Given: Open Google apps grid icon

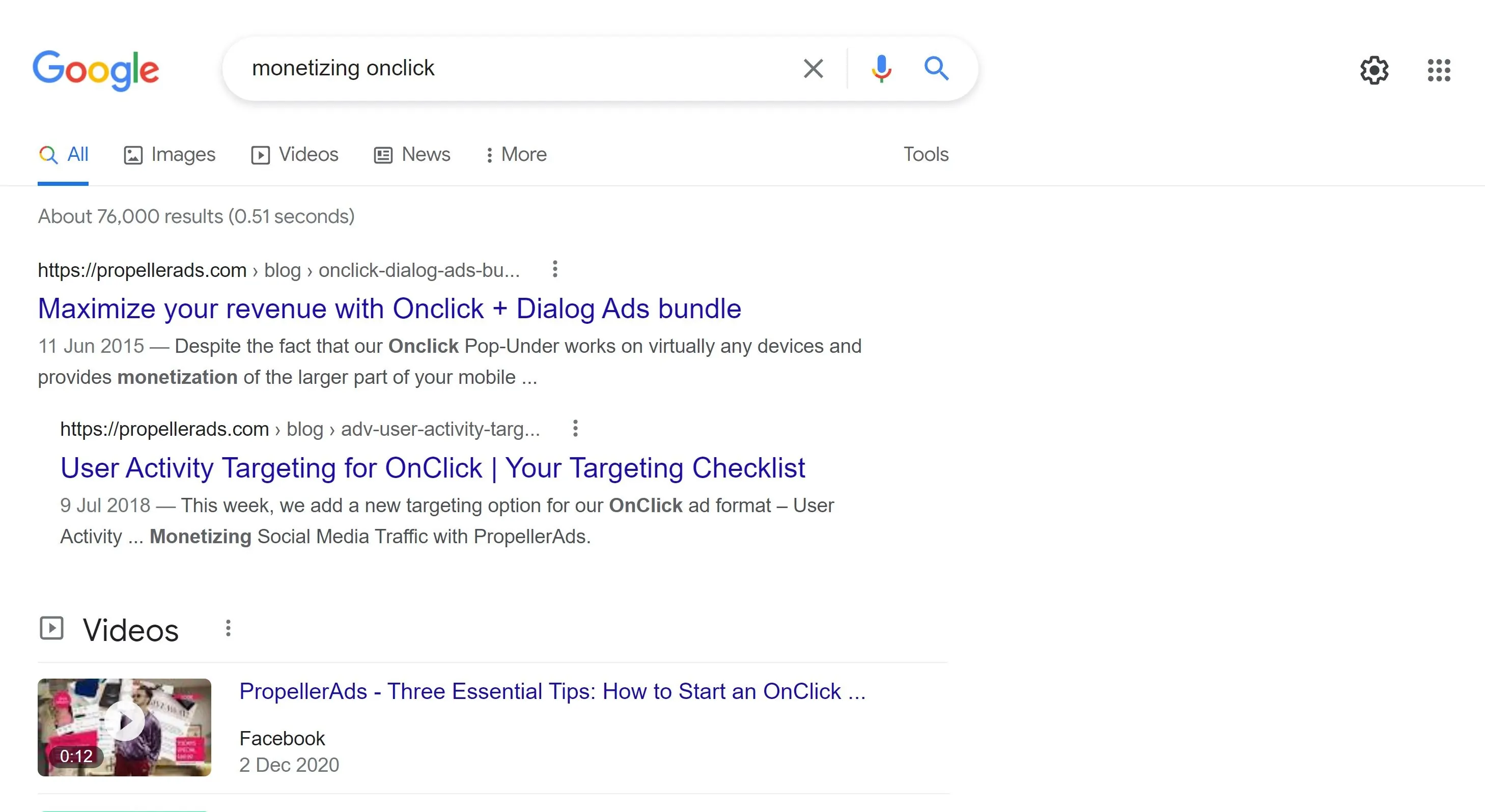Looking at the screenshot, I should coord(1439,70).
